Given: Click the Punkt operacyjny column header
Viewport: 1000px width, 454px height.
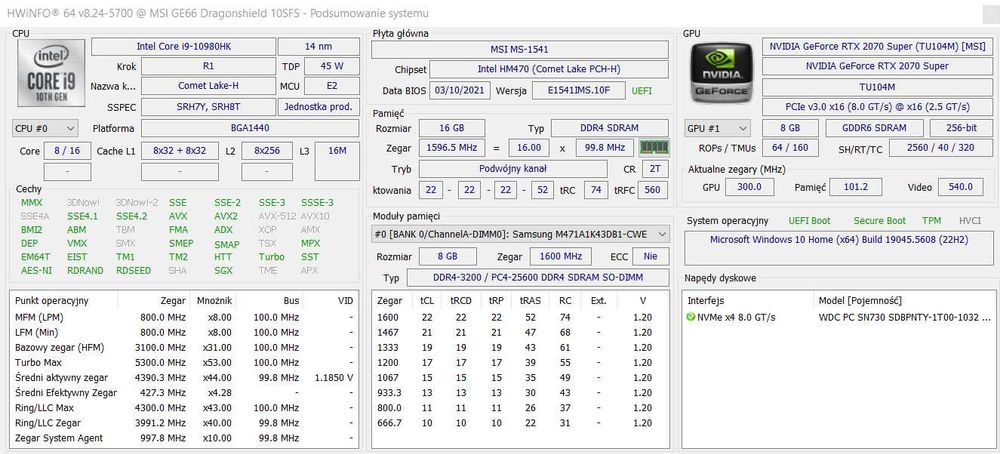Looking at the screenshot, I should pos(65,300).
